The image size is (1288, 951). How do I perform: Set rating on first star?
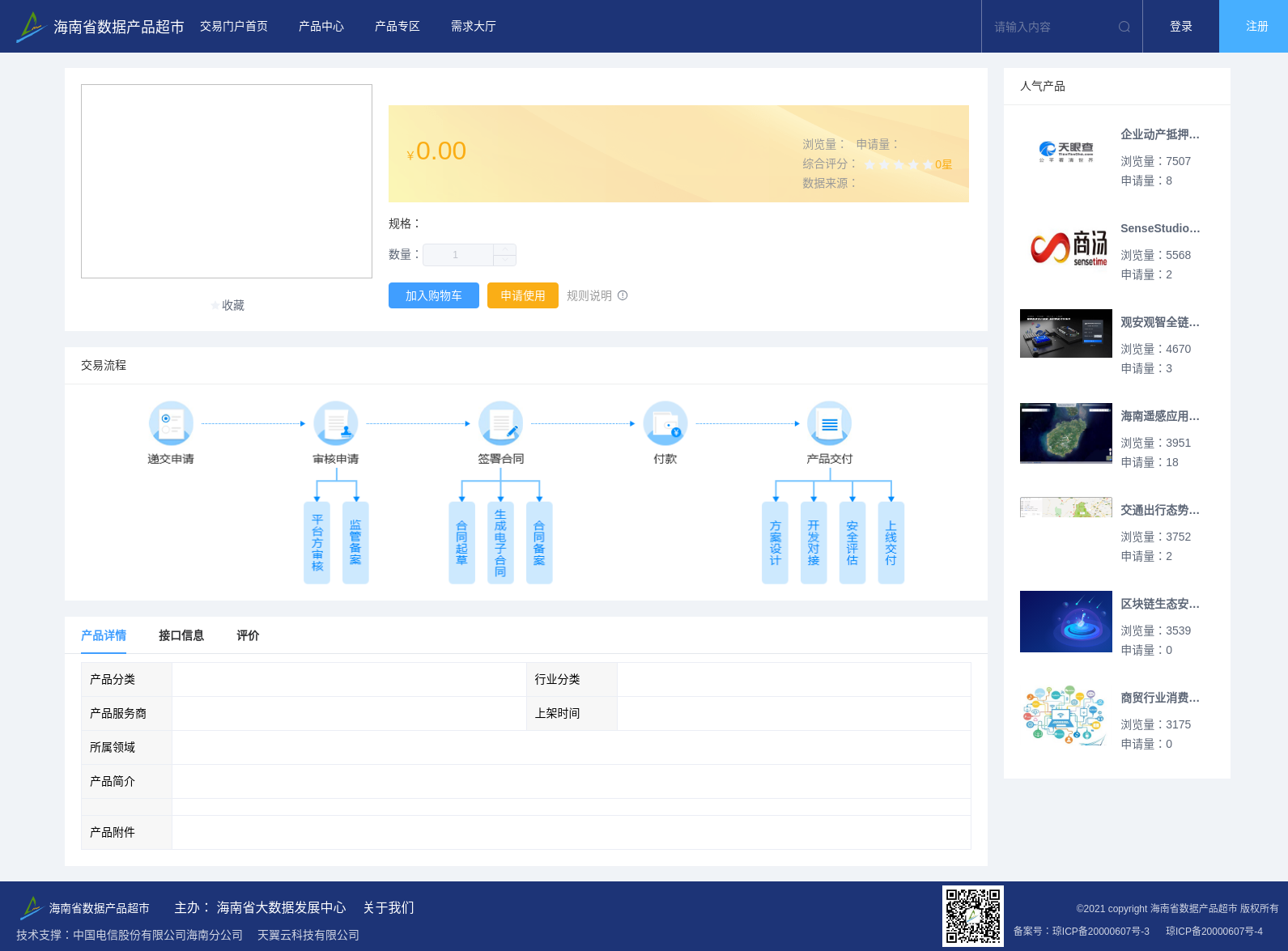869,164
